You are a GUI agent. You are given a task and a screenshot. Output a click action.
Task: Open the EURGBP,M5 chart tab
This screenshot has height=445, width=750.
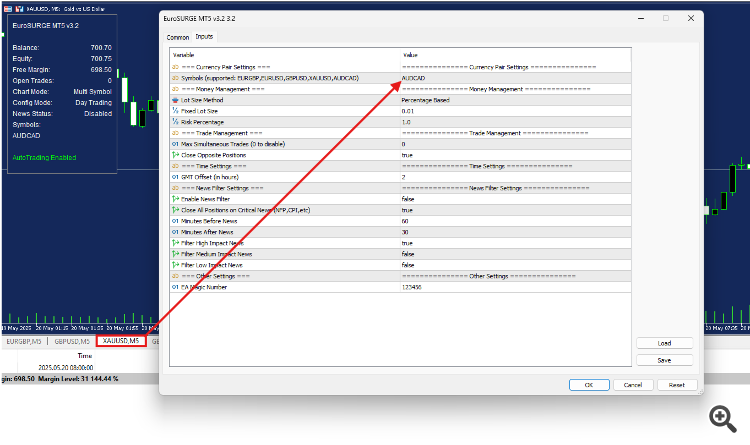[x=24, y=341]
